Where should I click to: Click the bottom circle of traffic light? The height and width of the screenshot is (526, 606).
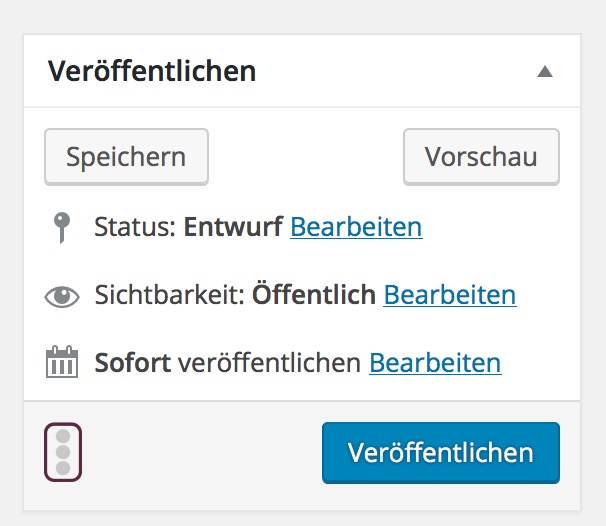pyautogui.click(x=63, y=468)
